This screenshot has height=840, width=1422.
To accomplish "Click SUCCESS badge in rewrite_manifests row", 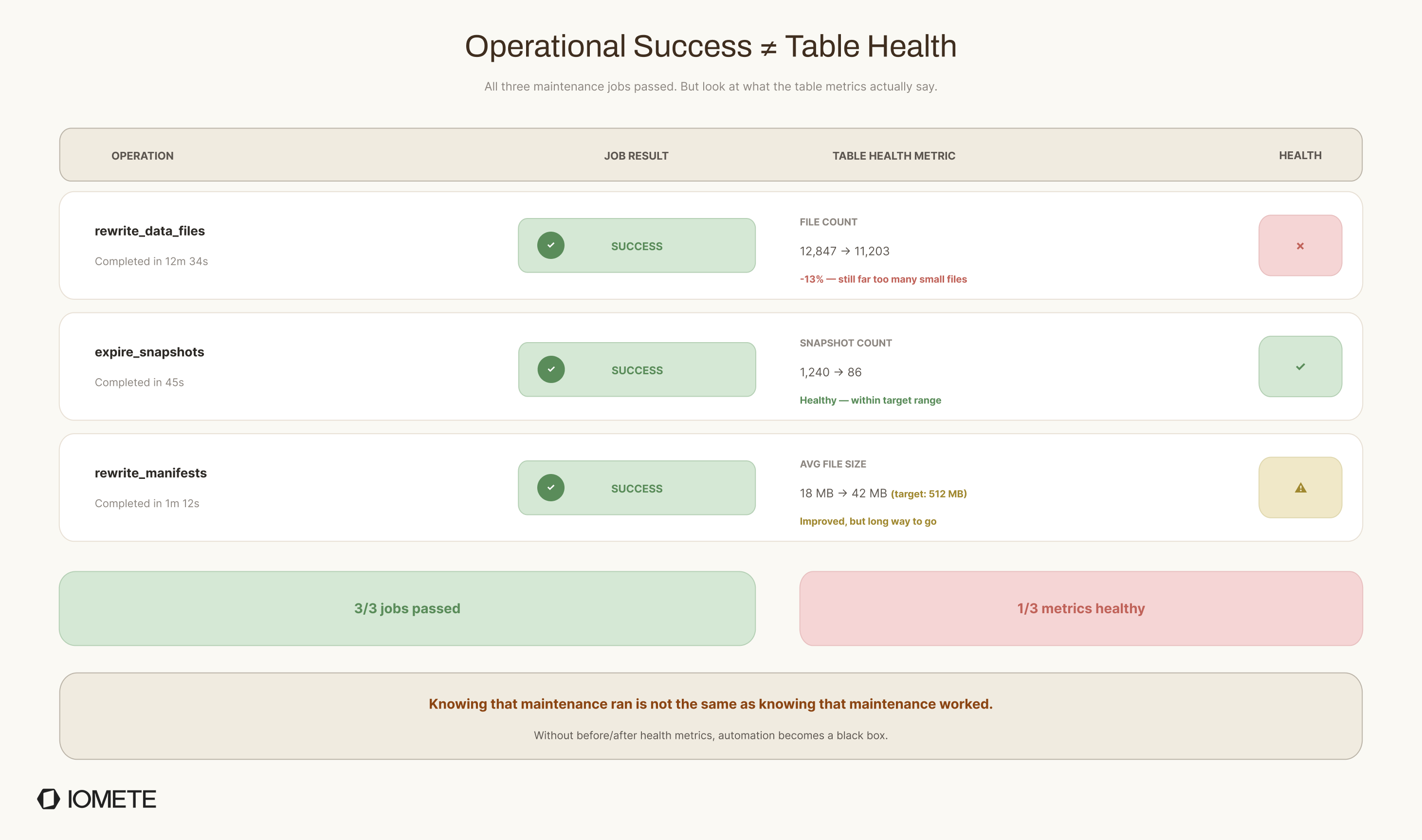I will pos(637,487).
